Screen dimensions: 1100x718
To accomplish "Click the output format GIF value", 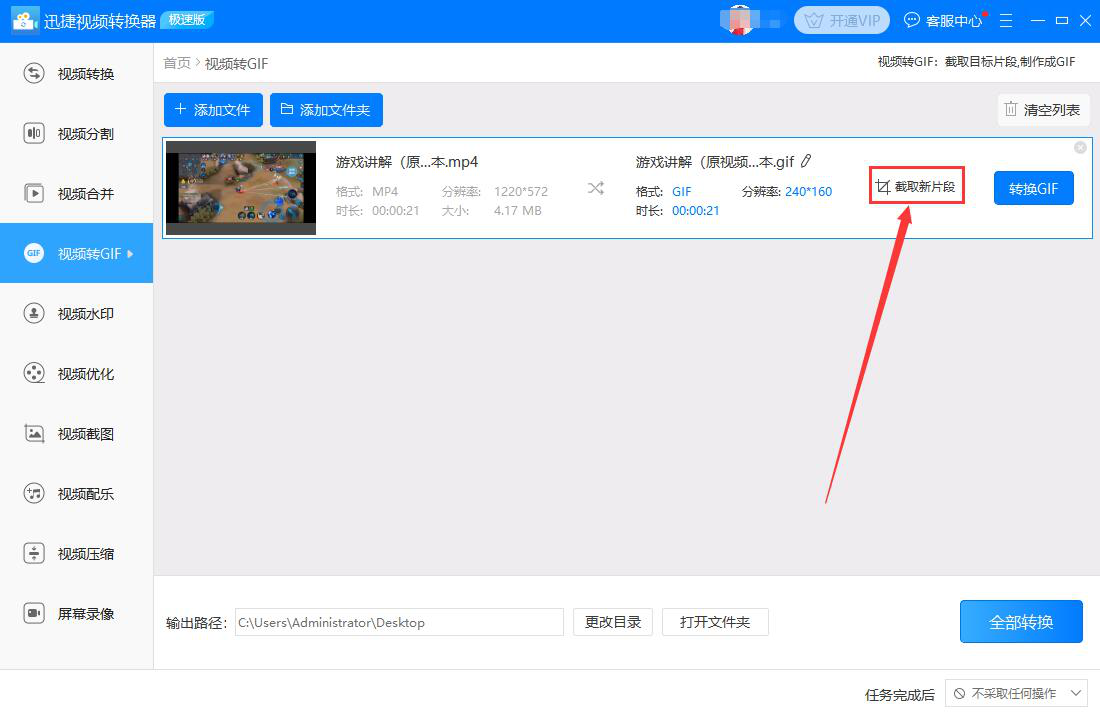I will 681,192.
